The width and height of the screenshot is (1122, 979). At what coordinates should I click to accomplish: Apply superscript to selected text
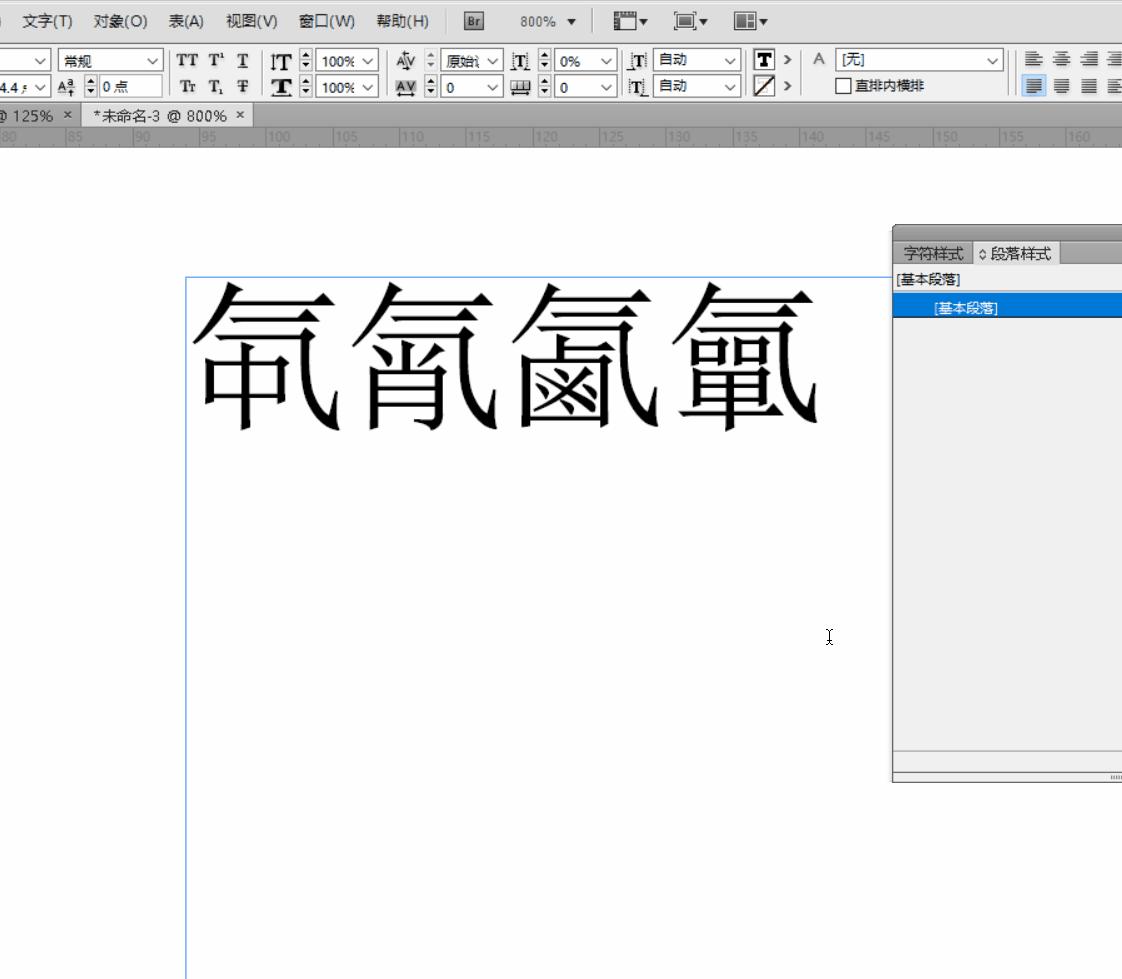216,60
